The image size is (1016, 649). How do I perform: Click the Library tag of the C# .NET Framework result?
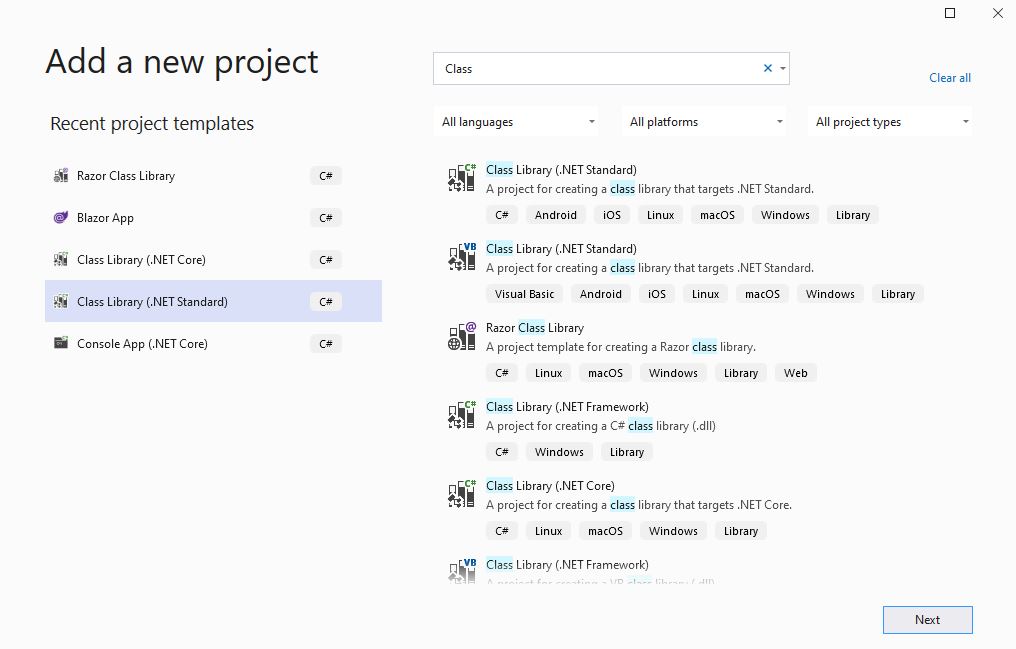627,452
